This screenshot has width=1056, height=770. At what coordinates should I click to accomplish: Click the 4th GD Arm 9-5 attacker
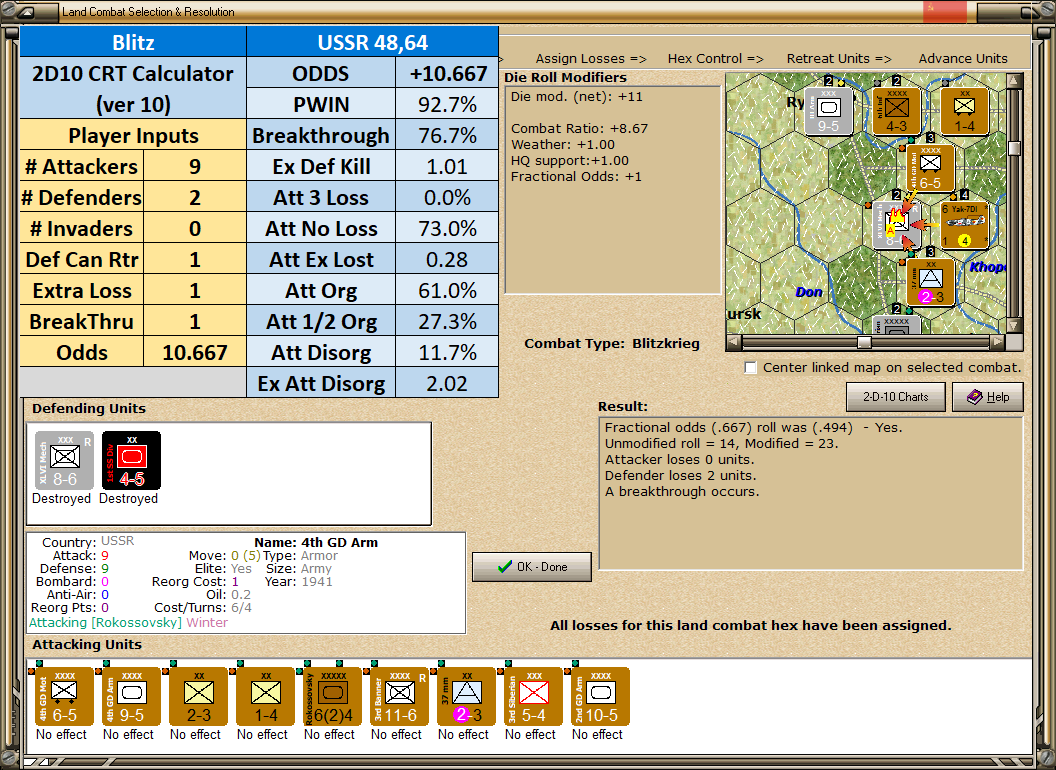pyautogui.click(x=131, y=696)
